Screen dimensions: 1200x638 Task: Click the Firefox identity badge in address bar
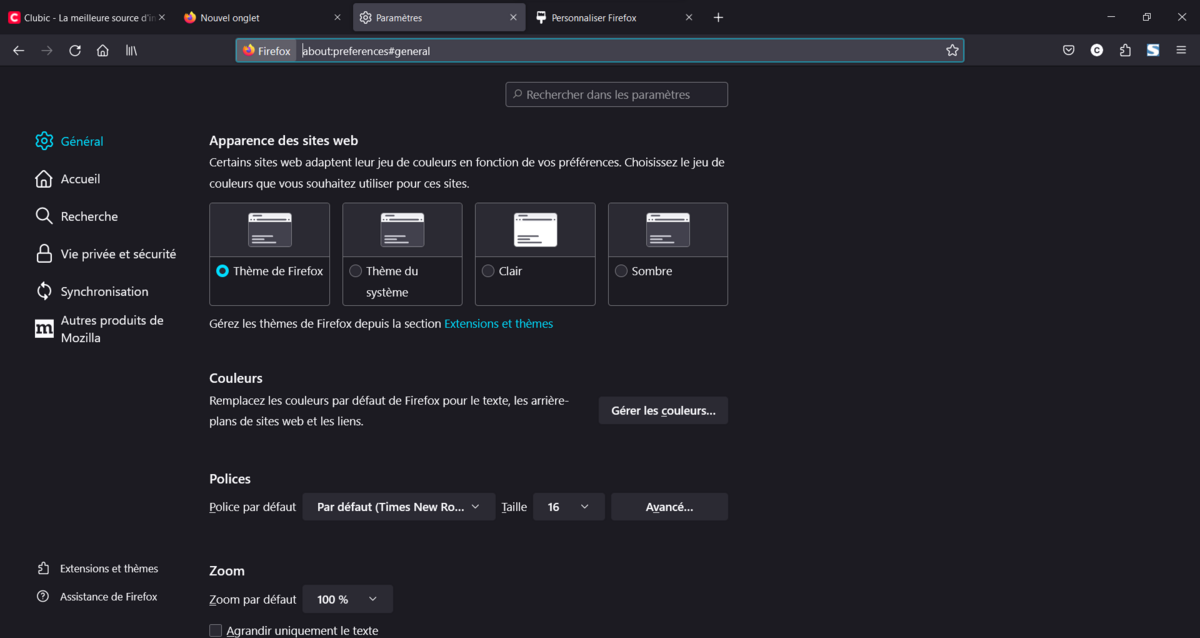pyautogui.click(x=267, y=51)
